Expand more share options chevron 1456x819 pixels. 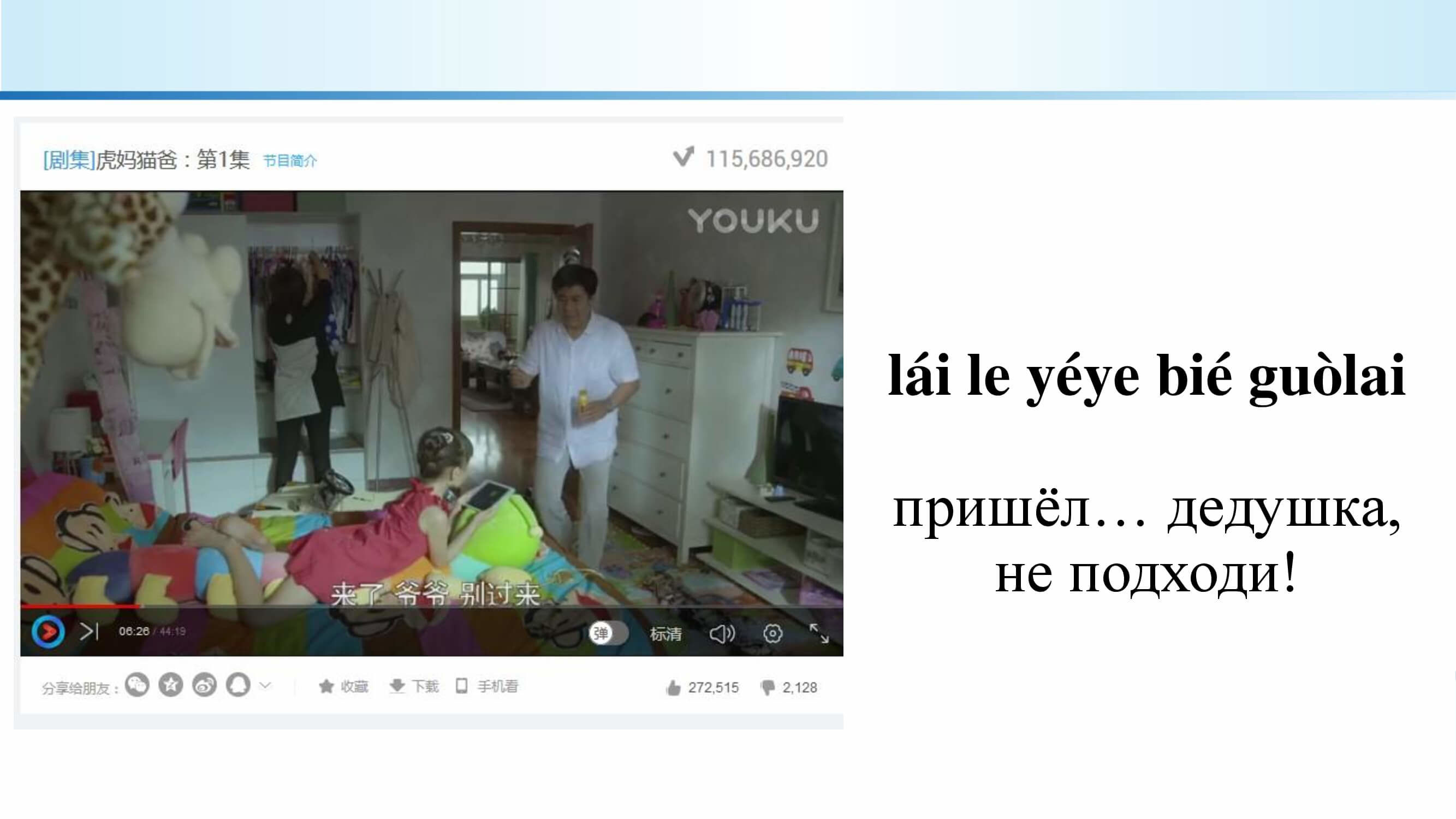[265, 686]
